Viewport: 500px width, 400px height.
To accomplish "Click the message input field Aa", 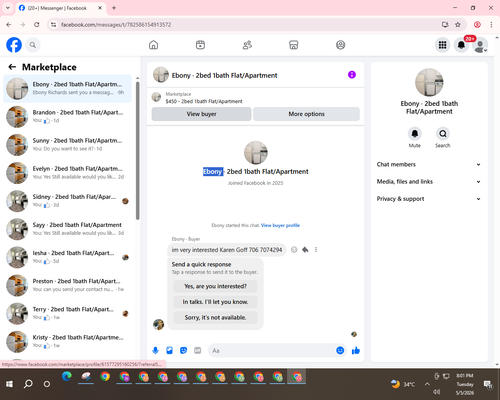I will pyautogui.click(x=271, y=351).
